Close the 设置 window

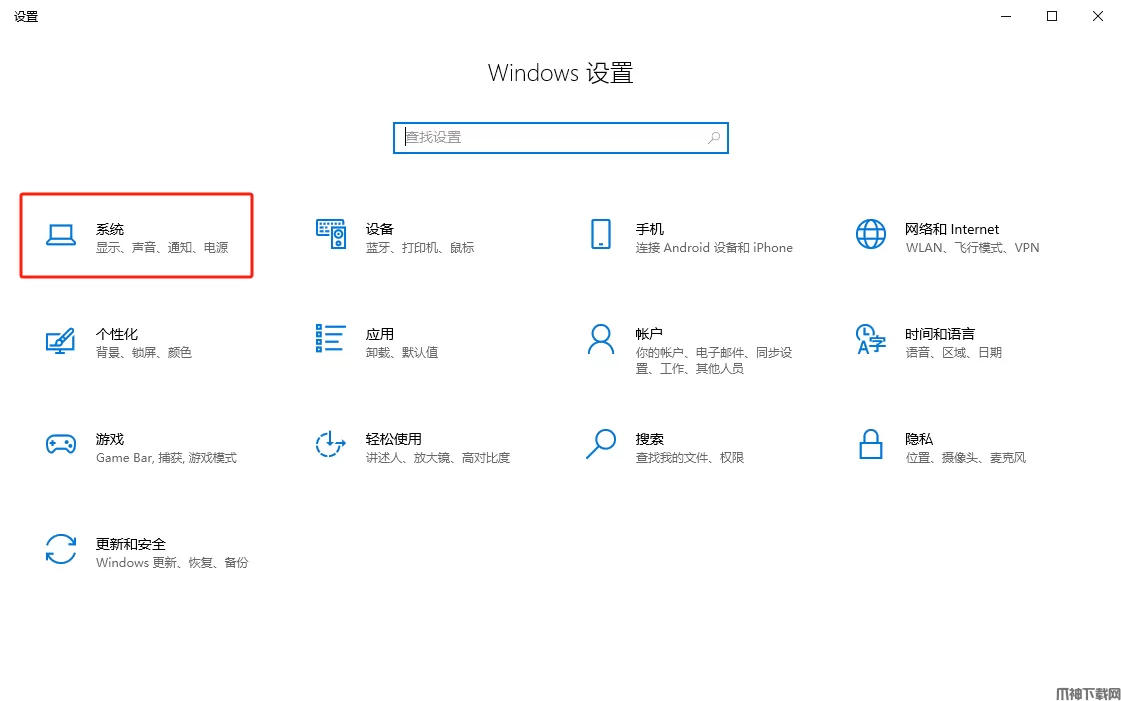point(1097,16)
